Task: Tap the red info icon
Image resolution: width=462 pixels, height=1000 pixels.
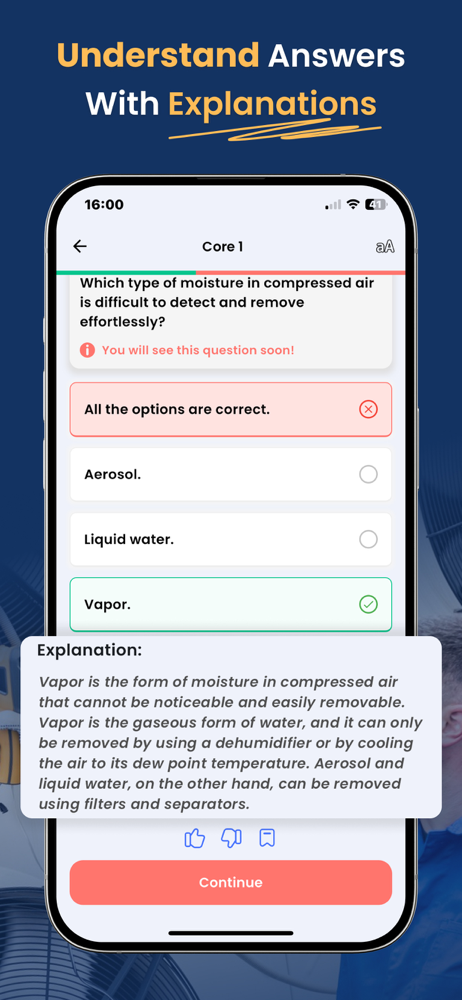Action: pyautogui.click(x=87, y=350)
